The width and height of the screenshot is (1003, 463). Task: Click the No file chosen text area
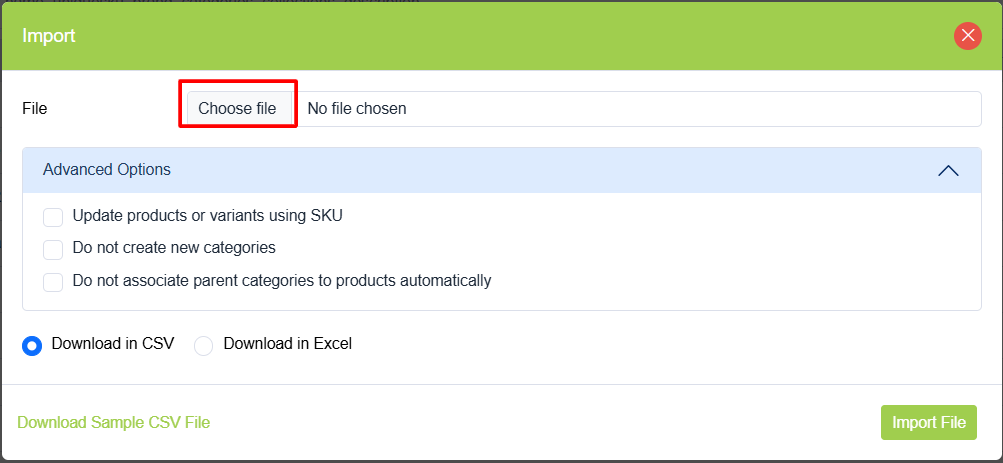[357, 108]
